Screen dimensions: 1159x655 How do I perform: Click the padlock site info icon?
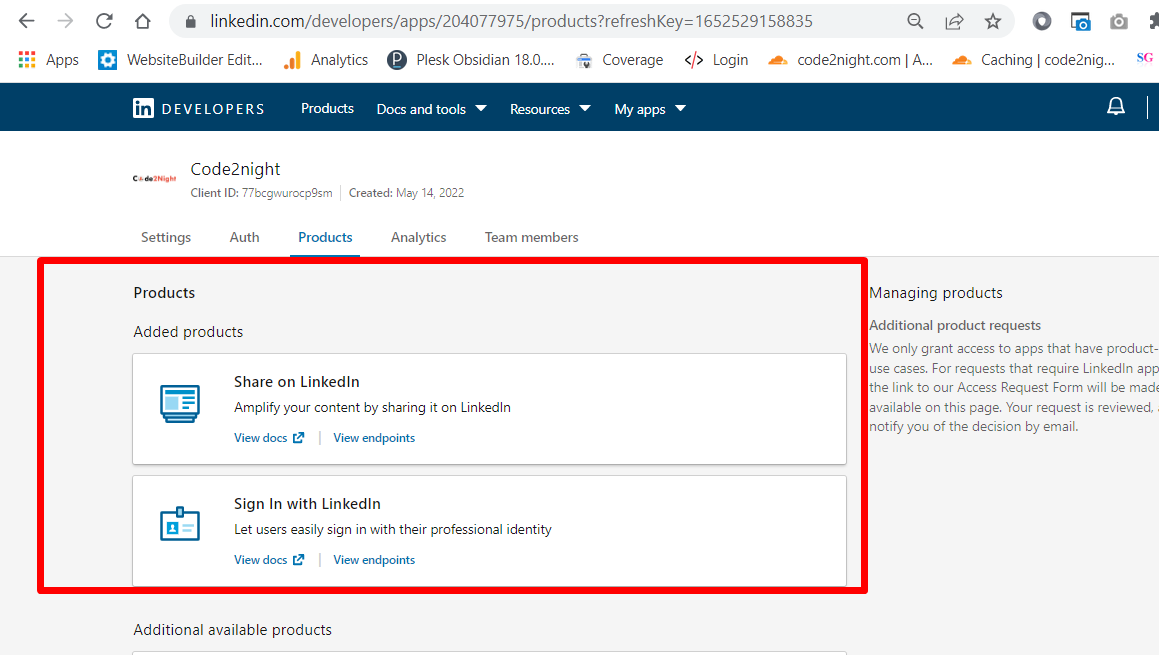tap(191, 21)
